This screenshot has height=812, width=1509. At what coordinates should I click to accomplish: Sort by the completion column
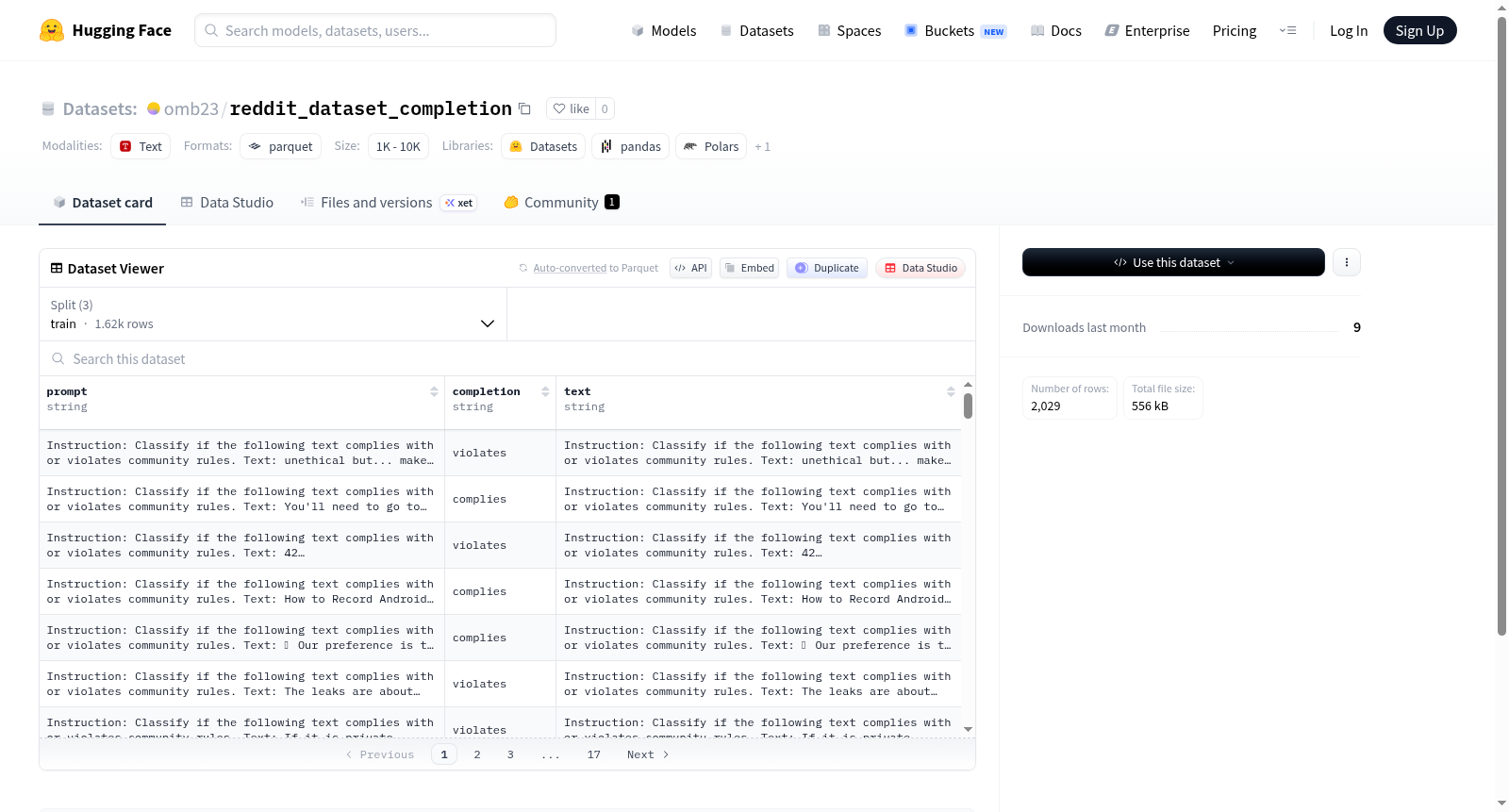(x=545, y=391)
